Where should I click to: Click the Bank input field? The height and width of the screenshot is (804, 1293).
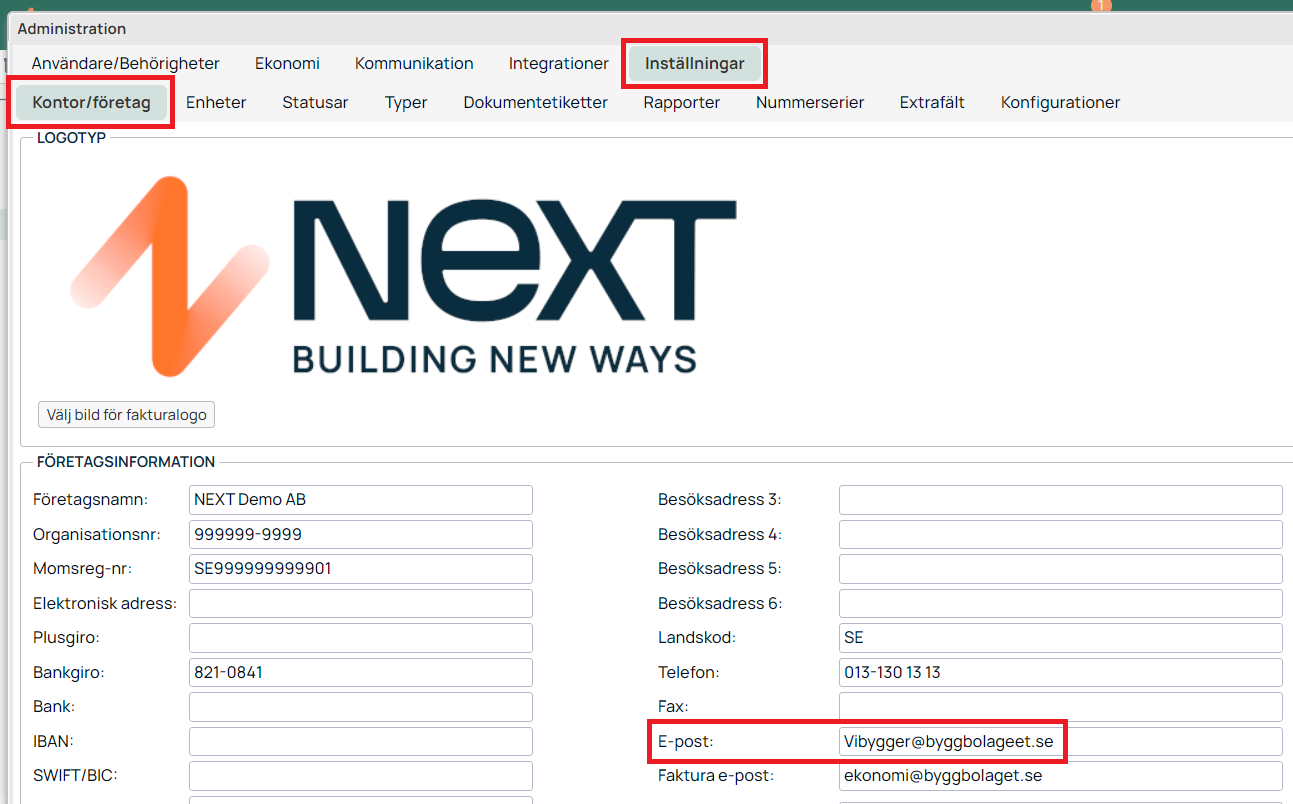point(361,707)
